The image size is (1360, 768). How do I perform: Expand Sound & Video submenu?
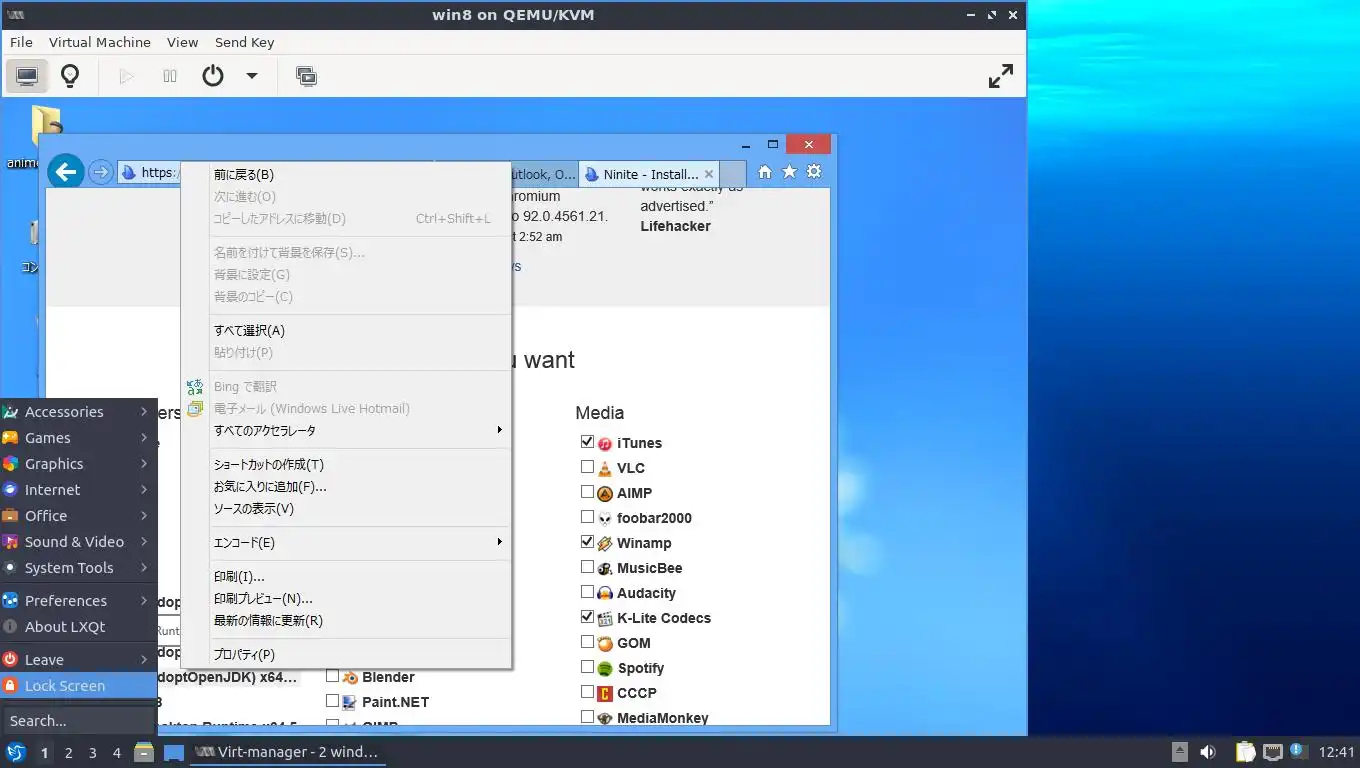click(78, 542)
